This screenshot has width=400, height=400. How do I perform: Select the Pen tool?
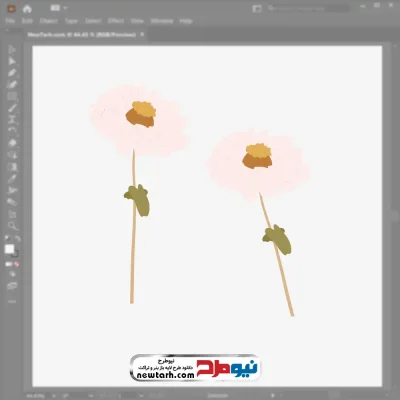coord(12,73)
